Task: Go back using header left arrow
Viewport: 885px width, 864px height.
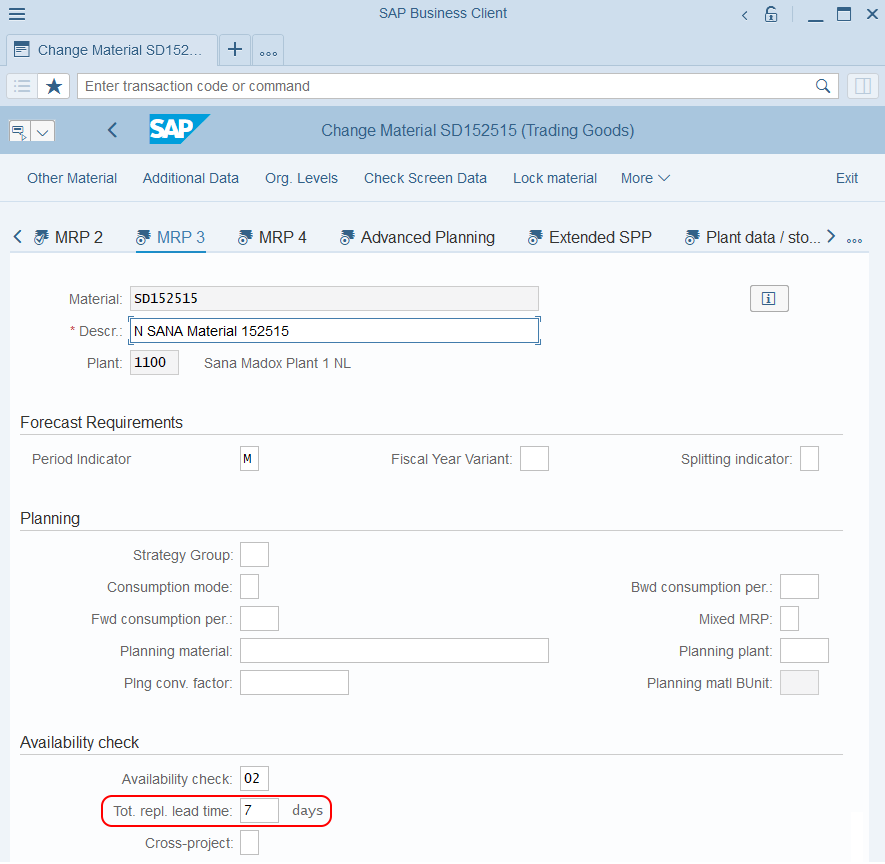Action: 112,130
